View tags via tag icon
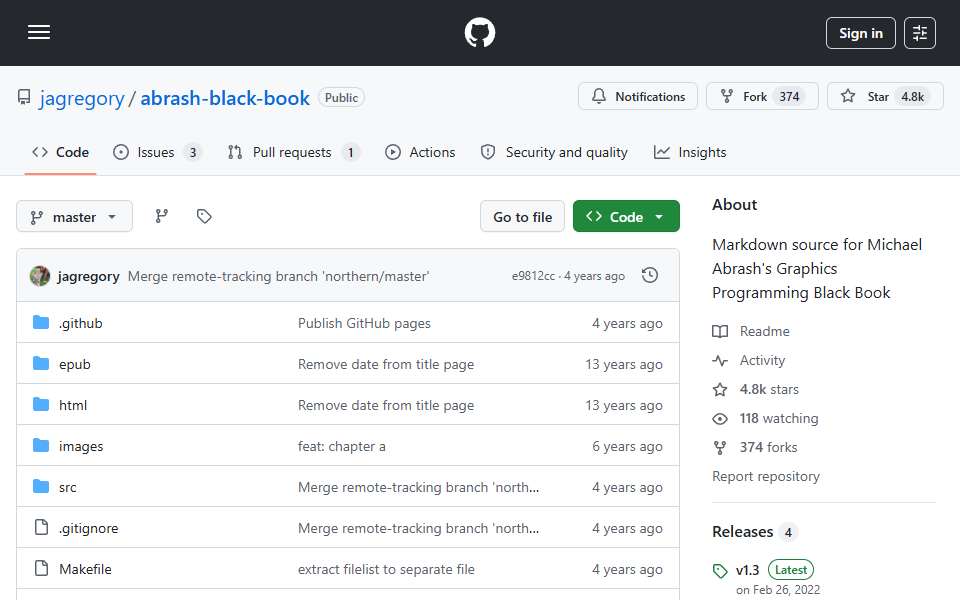This screenshot has width=960, height=600. tap(204, 216)
